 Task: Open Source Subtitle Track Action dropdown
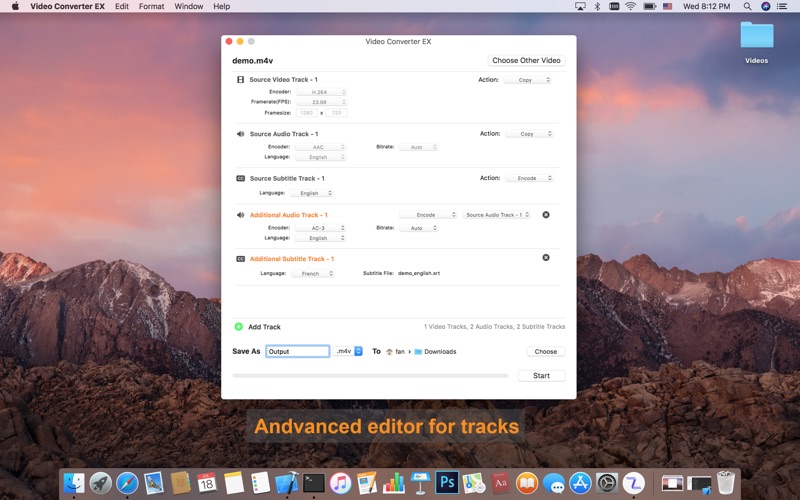tap(529, 178)
